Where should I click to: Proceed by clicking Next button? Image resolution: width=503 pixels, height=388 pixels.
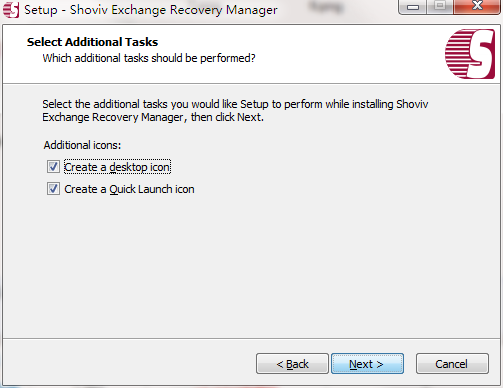pyautogui.click(x=367, y=364)
